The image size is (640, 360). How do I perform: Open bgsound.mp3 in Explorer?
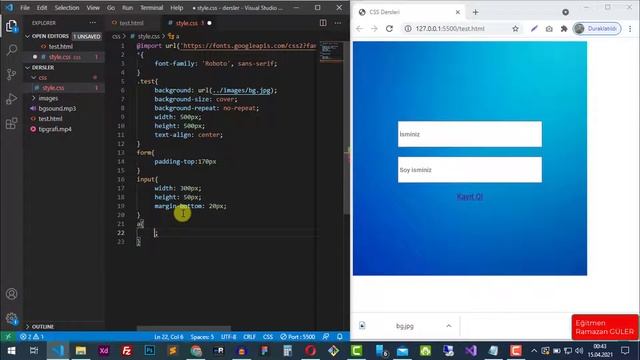[x=57, y=109]
